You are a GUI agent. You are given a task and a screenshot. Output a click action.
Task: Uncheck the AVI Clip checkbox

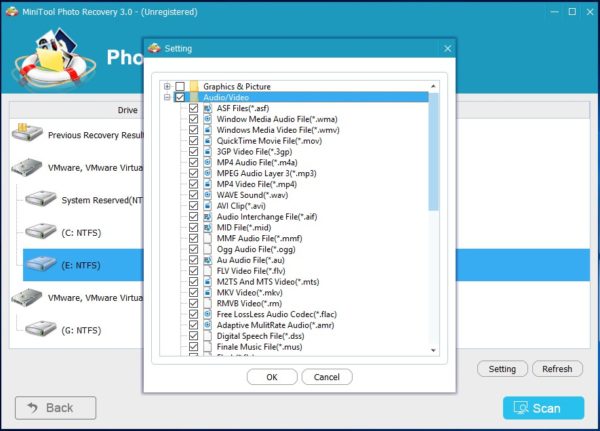point(194,206)
